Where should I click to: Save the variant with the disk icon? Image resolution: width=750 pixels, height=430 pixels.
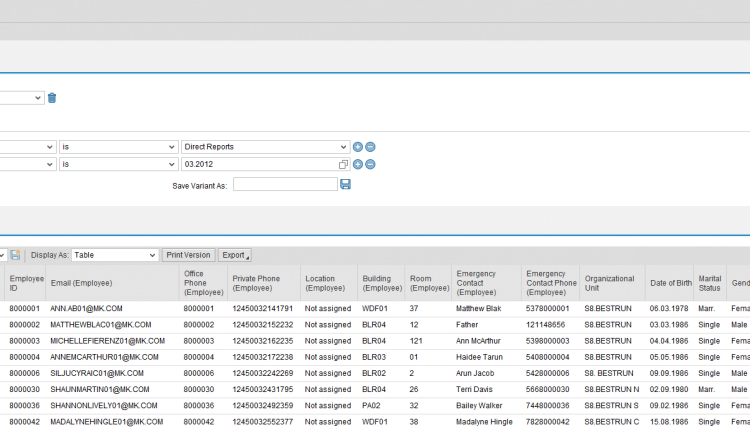(x=345, y=184)
